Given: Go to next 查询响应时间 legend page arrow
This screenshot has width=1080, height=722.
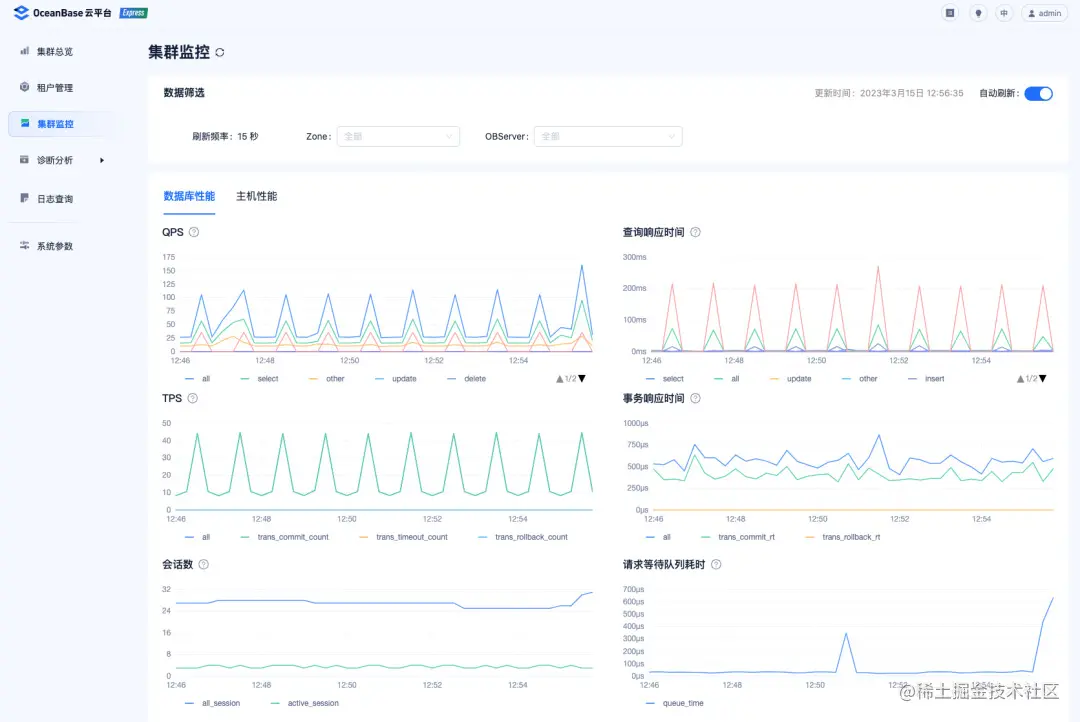Looking at the screenshot, I should [1043, 379].
